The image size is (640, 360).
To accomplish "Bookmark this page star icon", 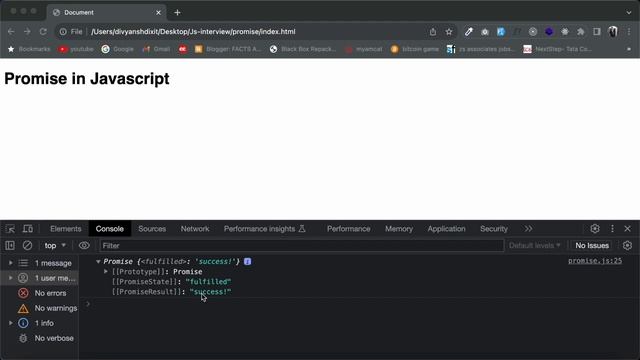I will click(x=449, y=31).
